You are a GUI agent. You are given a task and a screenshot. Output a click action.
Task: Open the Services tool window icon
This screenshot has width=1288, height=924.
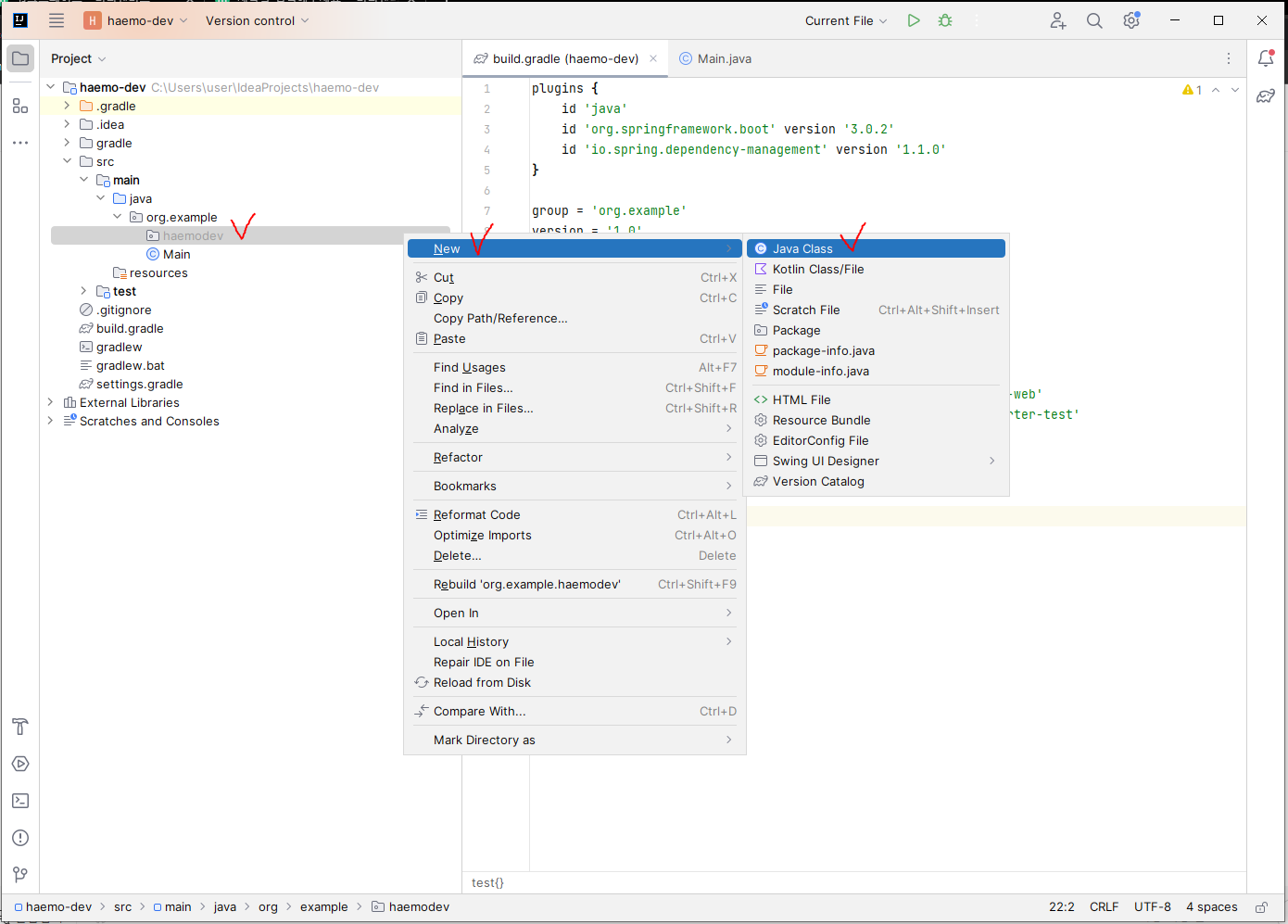20,764
